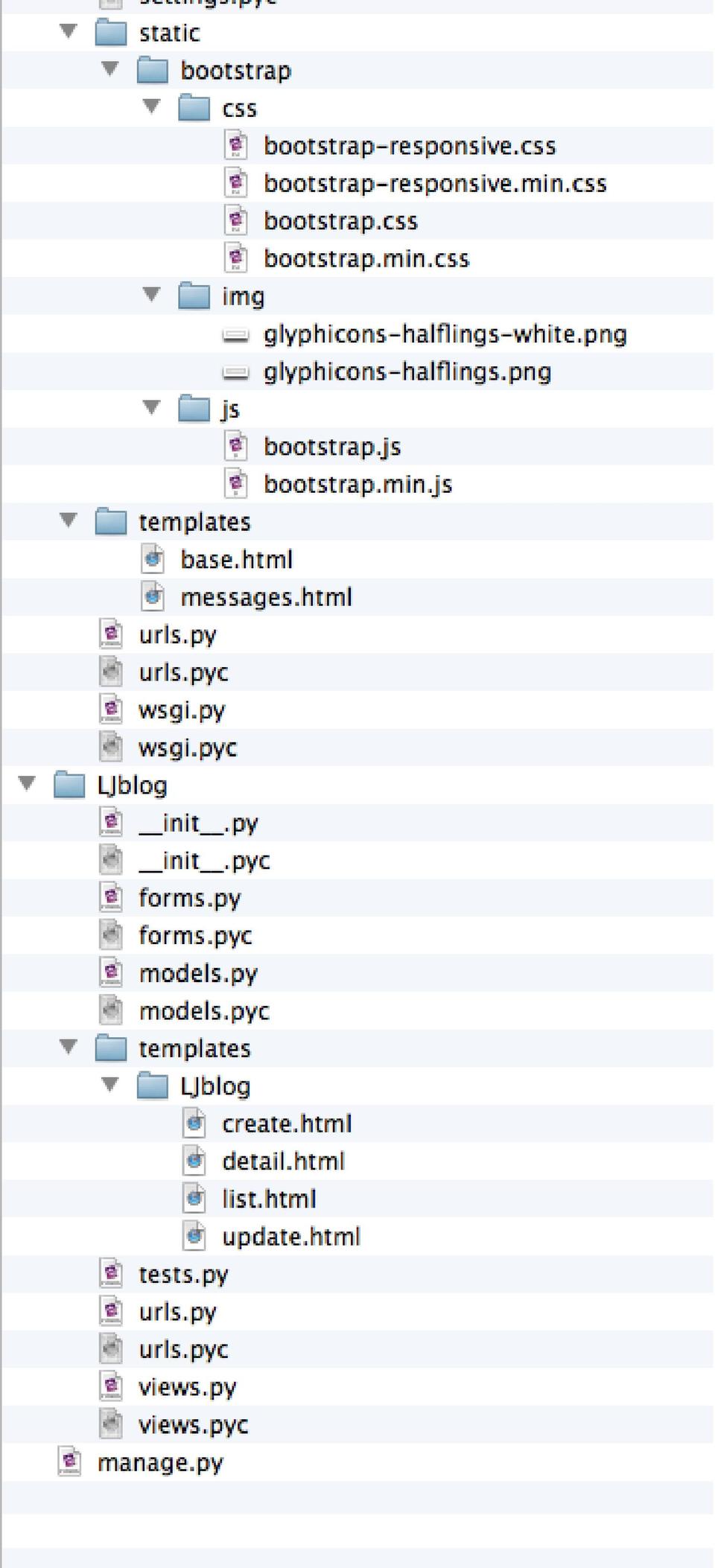Select bootstrap.min.css in the tree
715x1568 pixels.
click(366, 259)
